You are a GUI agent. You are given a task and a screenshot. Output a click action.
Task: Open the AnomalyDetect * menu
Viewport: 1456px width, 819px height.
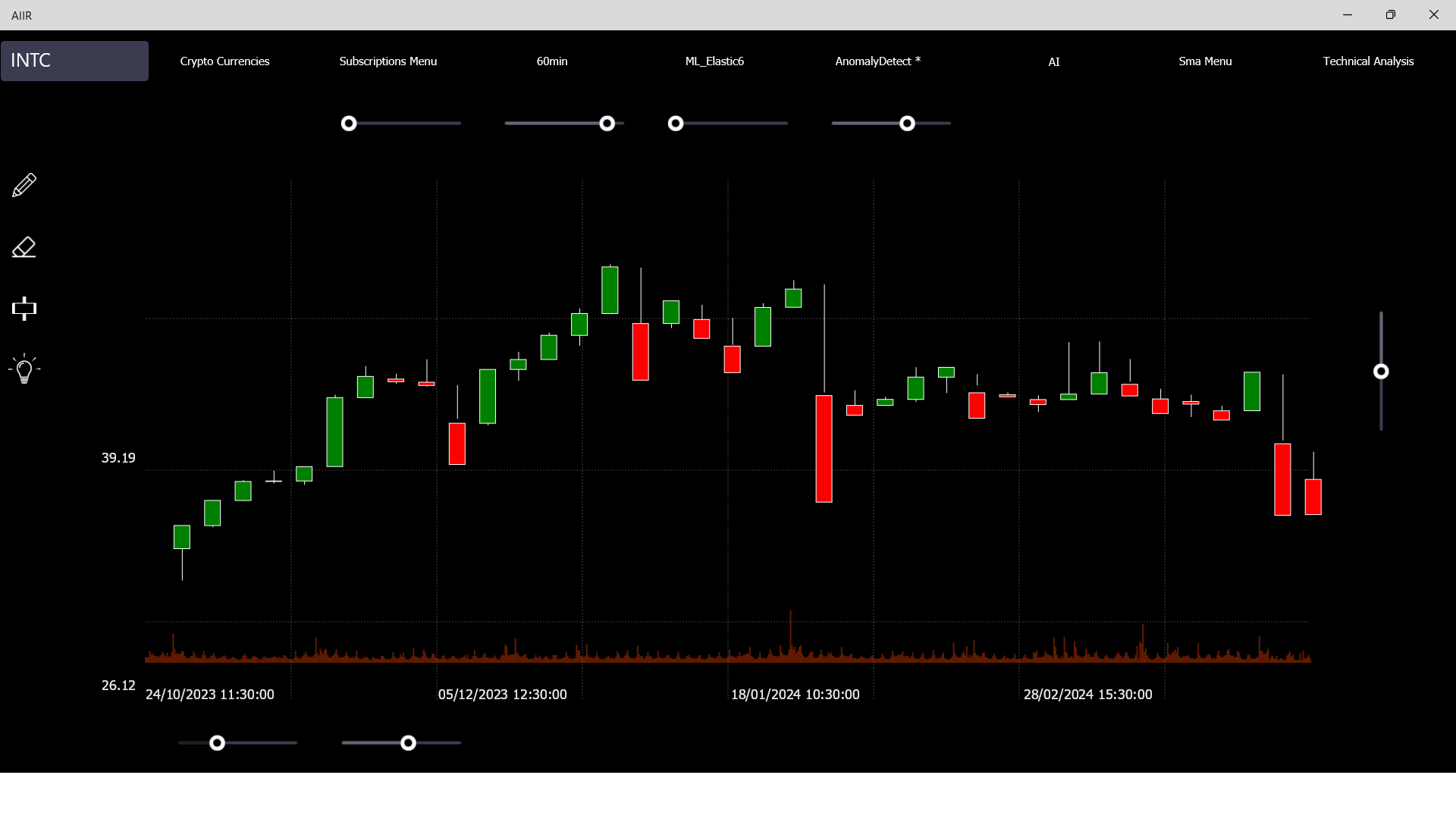[877, 61]
